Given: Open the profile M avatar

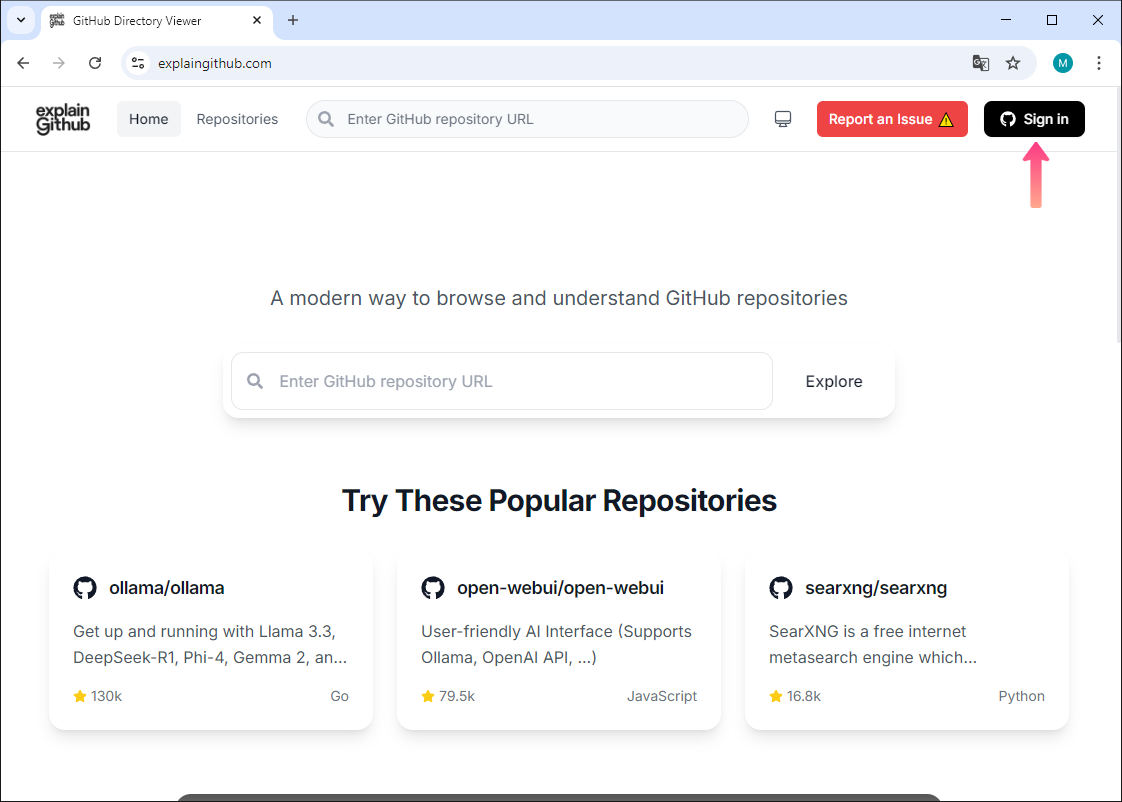Looking at the screenshot, I should point(1063,63).
